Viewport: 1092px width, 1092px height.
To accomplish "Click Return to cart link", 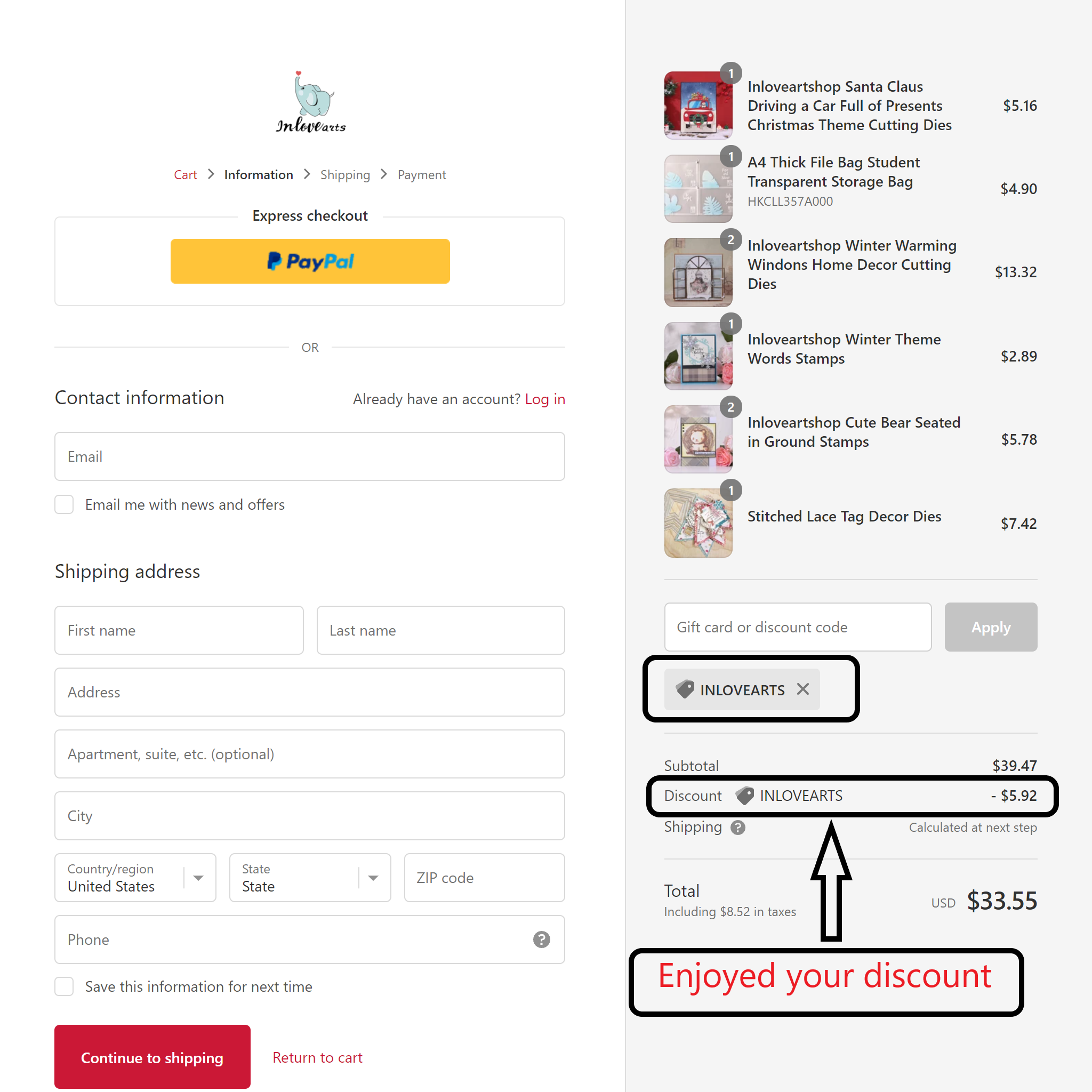I will pos(318,1057).
